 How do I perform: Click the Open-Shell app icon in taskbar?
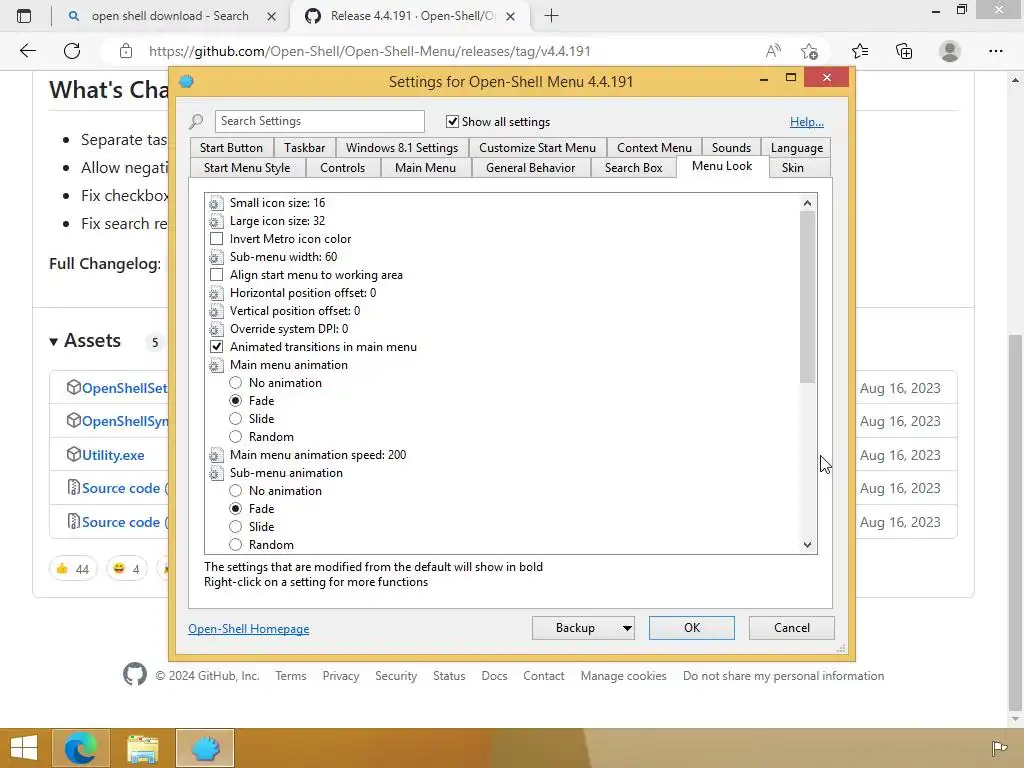[205, 748]
